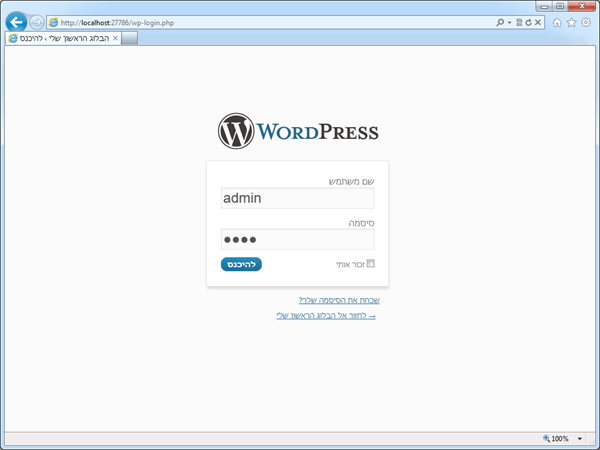The width and height of the screenshot is (600, 450).
Task: Go back with the browser back arrow
Action: point(16,22)
